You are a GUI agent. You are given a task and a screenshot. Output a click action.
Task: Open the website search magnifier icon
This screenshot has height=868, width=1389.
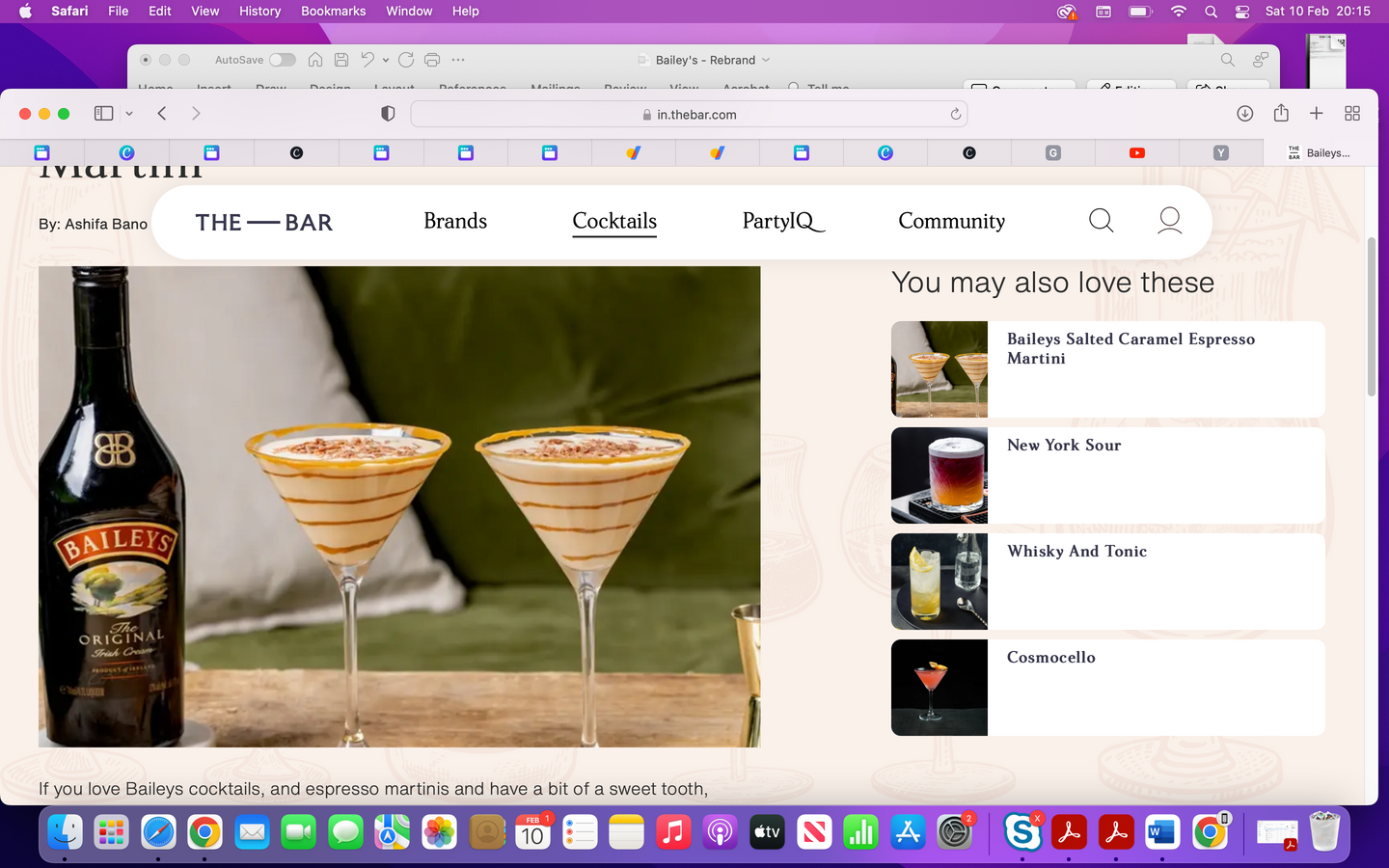coord(1101,221)
